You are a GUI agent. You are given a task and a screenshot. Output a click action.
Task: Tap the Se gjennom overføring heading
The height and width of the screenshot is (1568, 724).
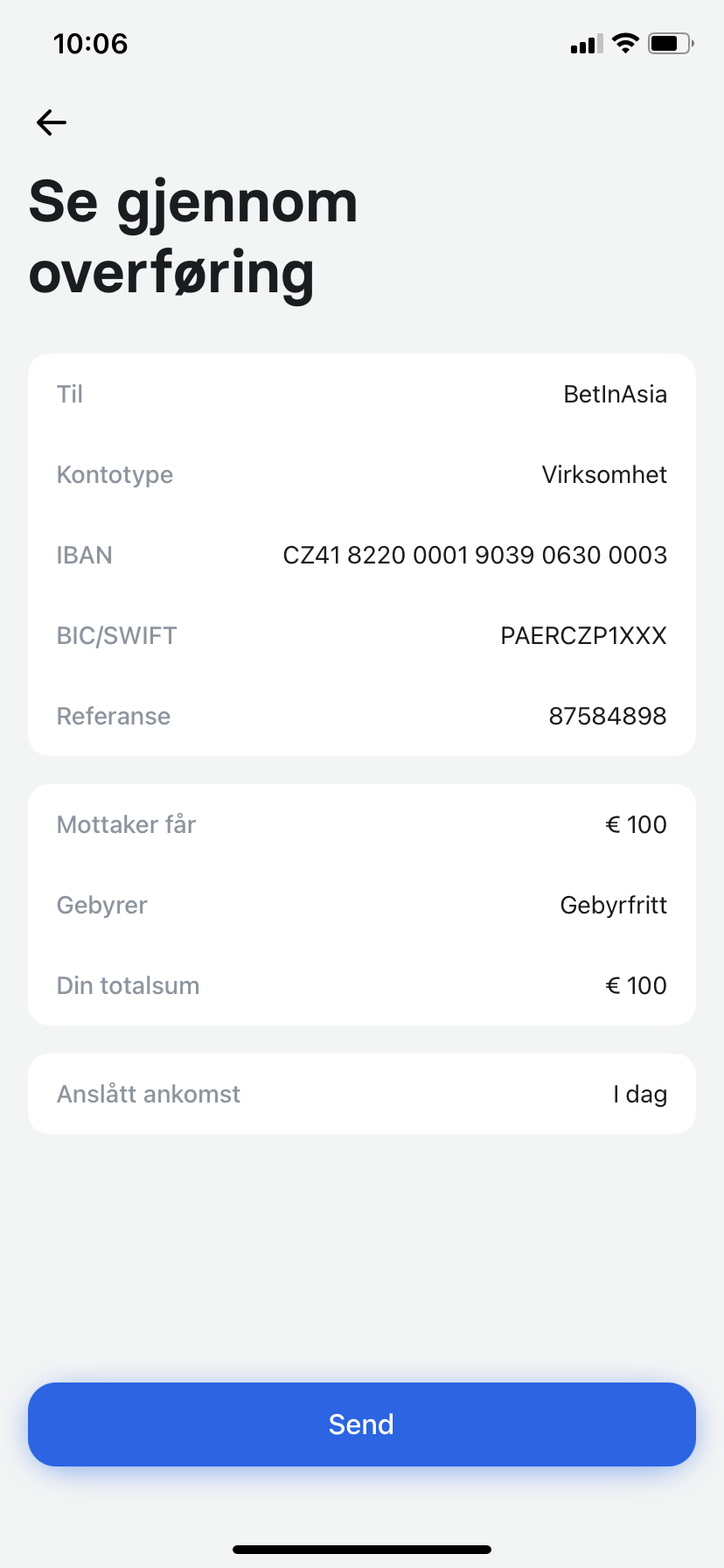[x=193, y=237]
